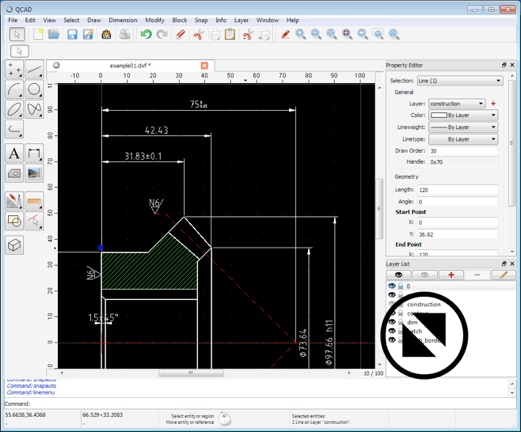The image size is (521, 432).
Task: Click the Length input field
Action: 457,190
